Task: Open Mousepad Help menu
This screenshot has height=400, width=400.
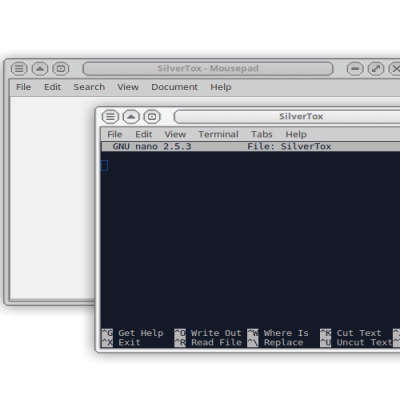Action: pyautogui.click(x=221, y=87)
